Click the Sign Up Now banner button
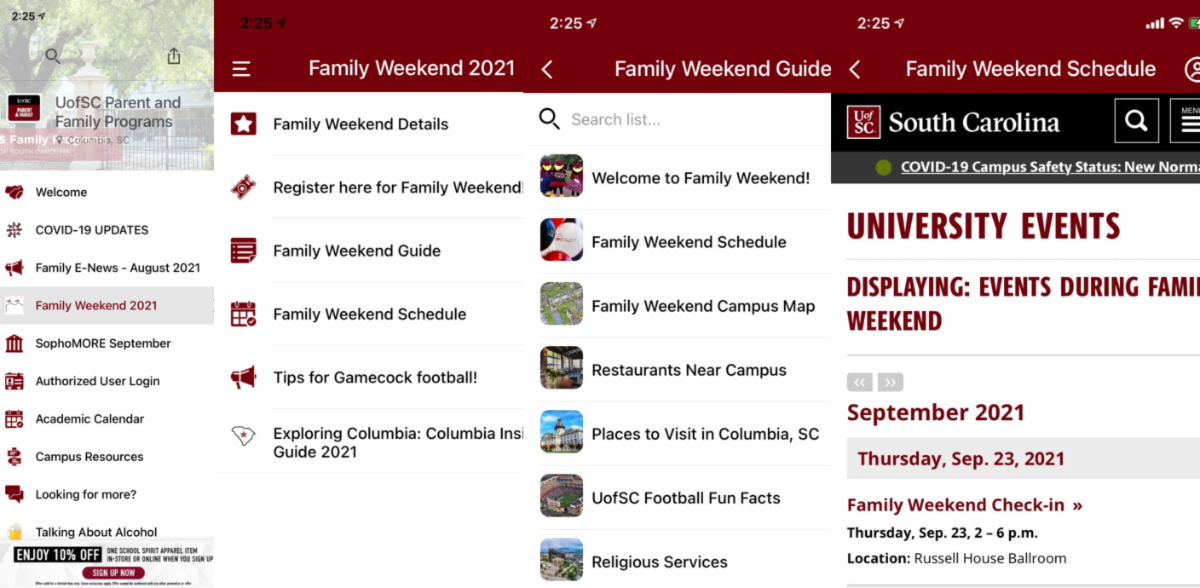Image resolution: width=1200 pixels, height=588 pixels. (106, 573)
